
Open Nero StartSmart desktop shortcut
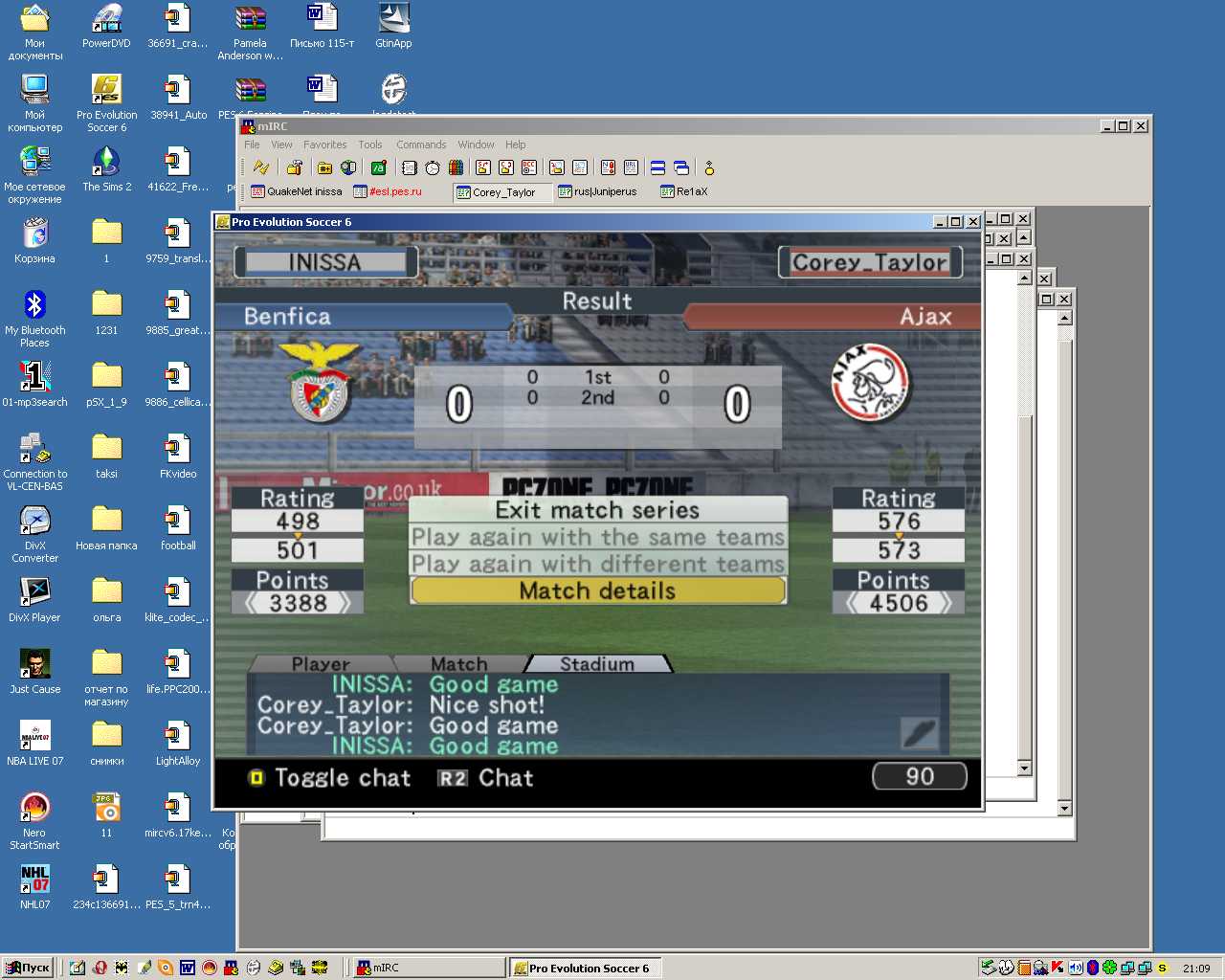click(x=34, y=821)
